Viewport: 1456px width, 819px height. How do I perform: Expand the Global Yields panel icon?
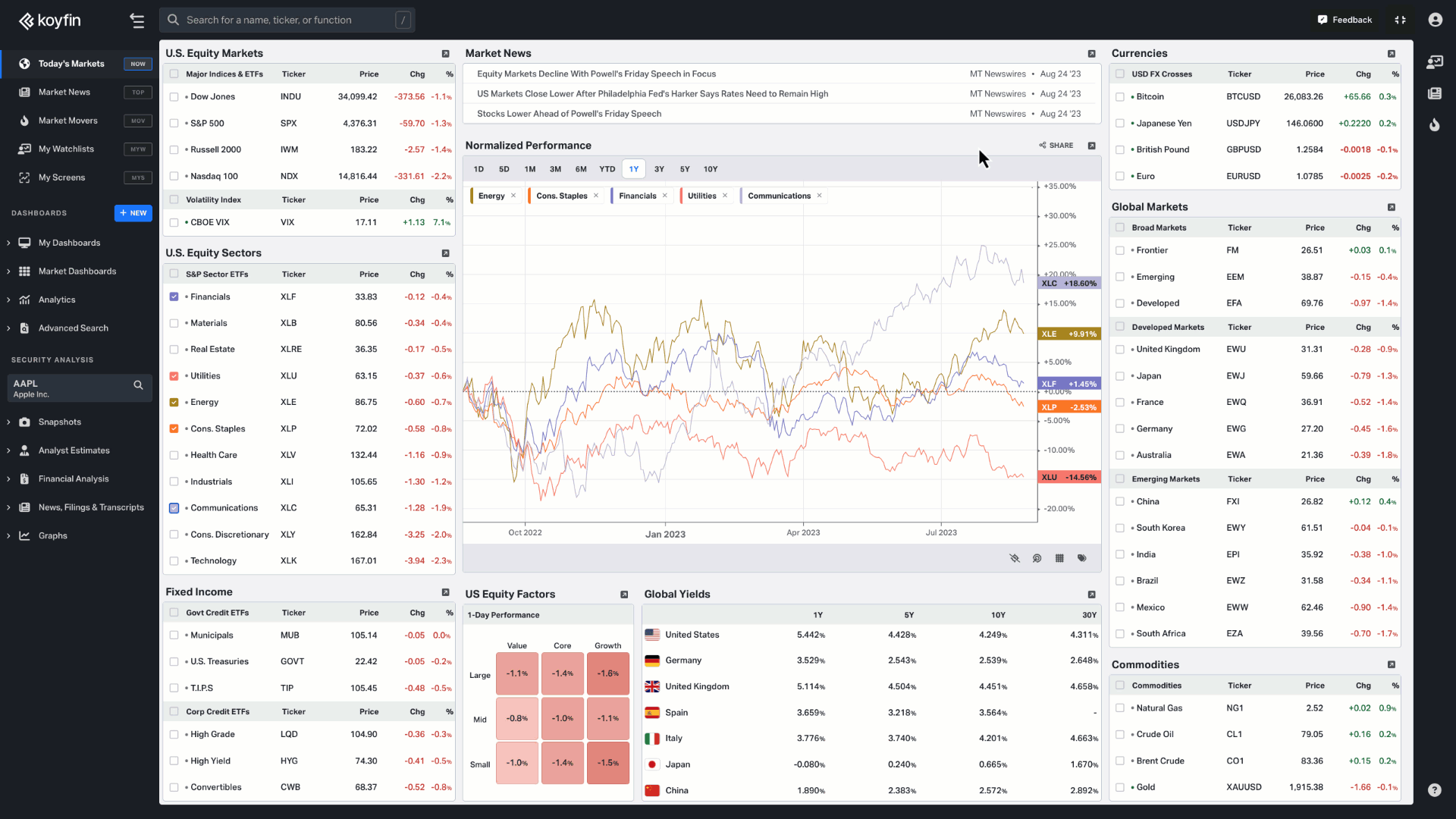click(1091, 595)
